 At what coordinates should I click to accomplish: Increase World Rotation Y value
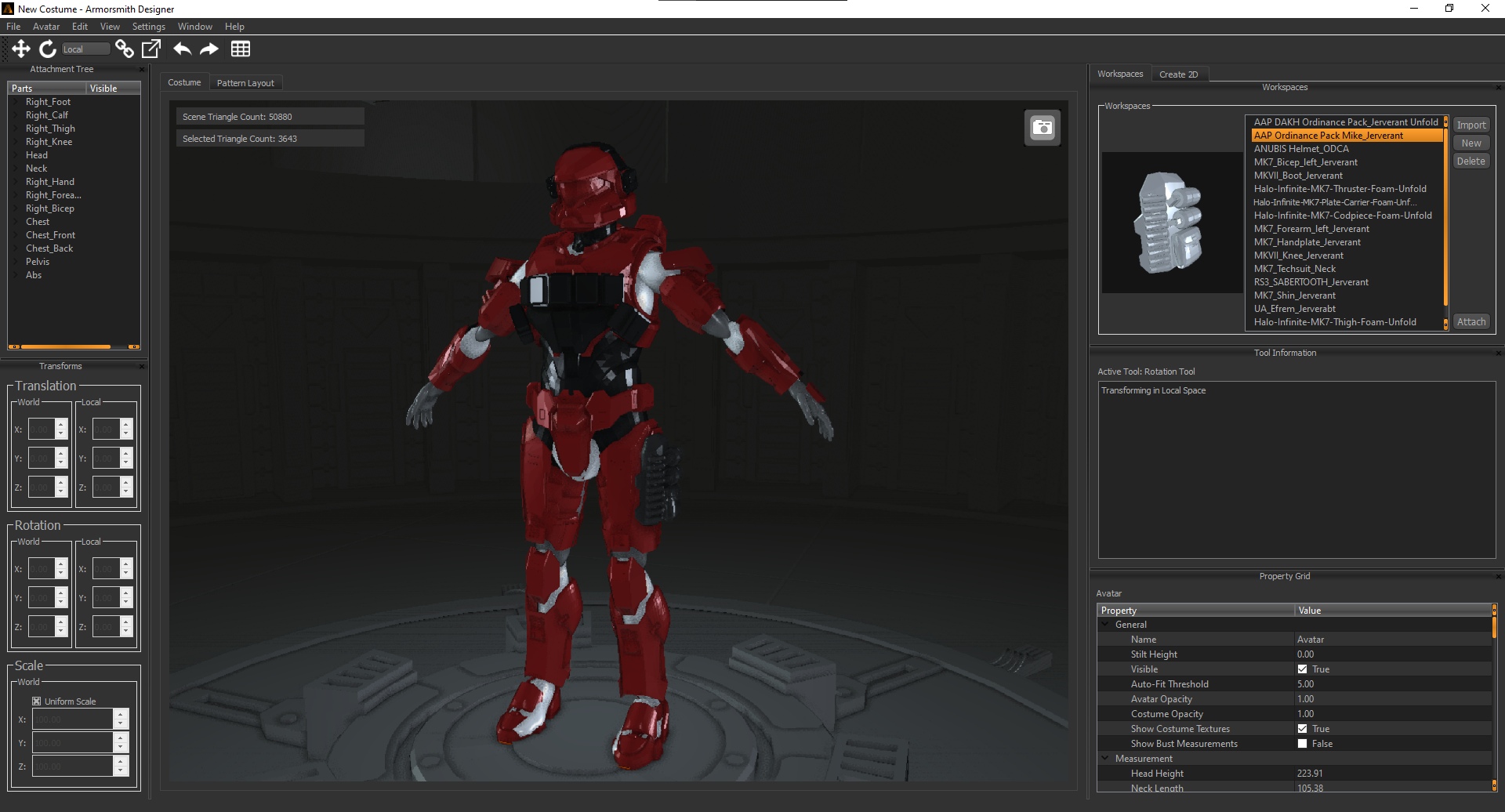(61, 593)
